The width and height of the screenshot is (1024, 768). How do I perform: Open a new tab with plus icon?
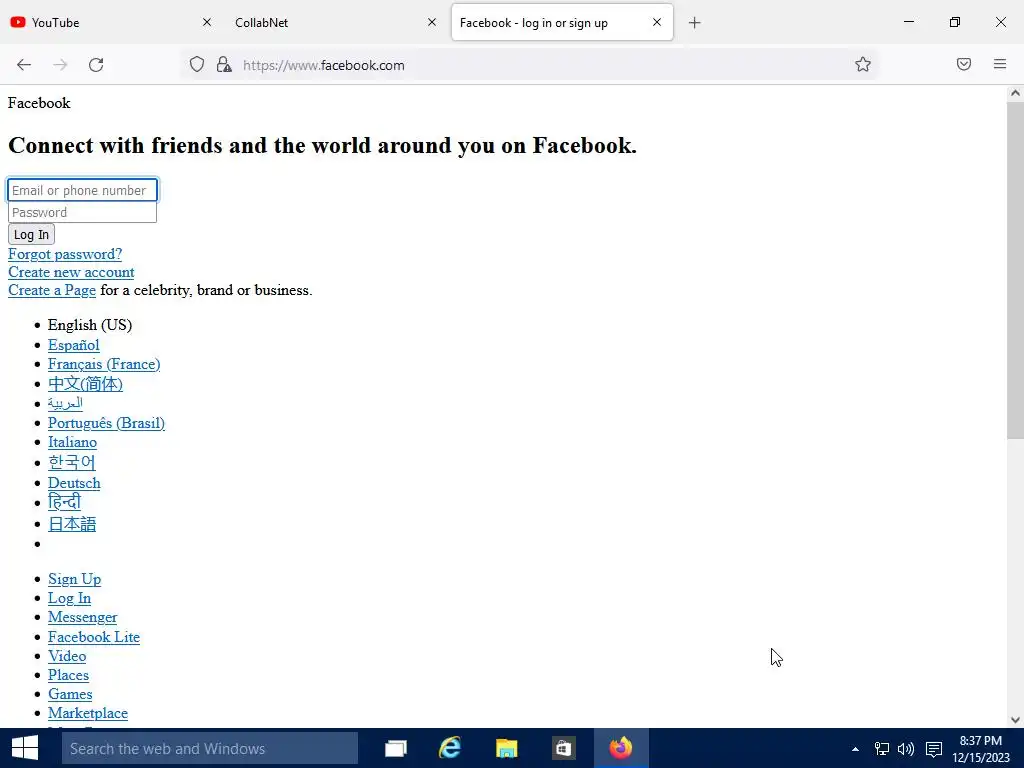pos(695,23)
